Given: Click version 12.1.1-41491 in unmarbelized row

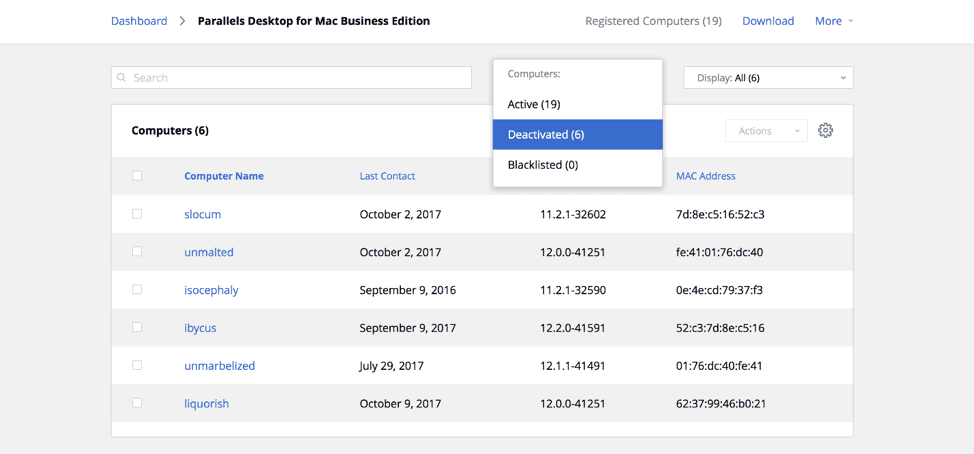Looking at the screenshot, I should click(x=573, y=366).
